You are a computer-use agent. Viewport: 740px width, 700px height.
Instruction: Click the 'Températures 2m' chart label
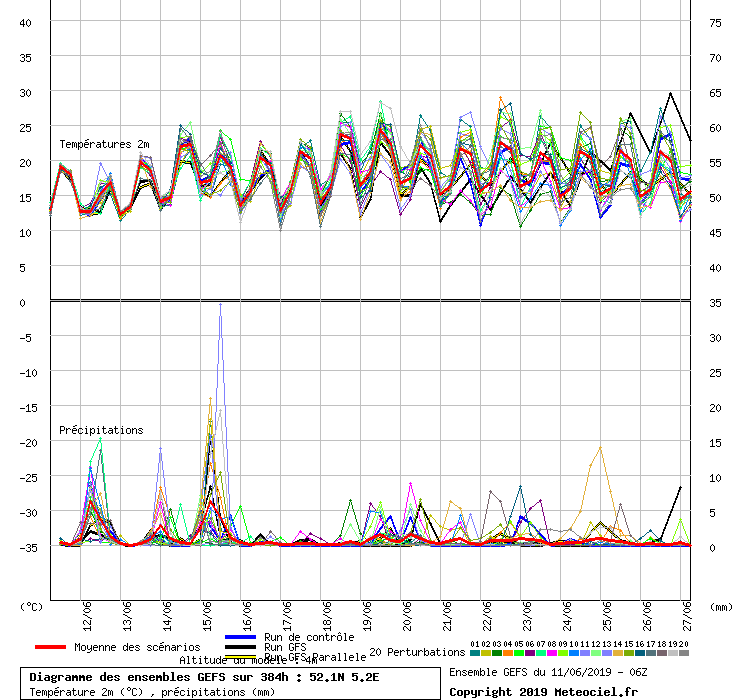[104, 144]
